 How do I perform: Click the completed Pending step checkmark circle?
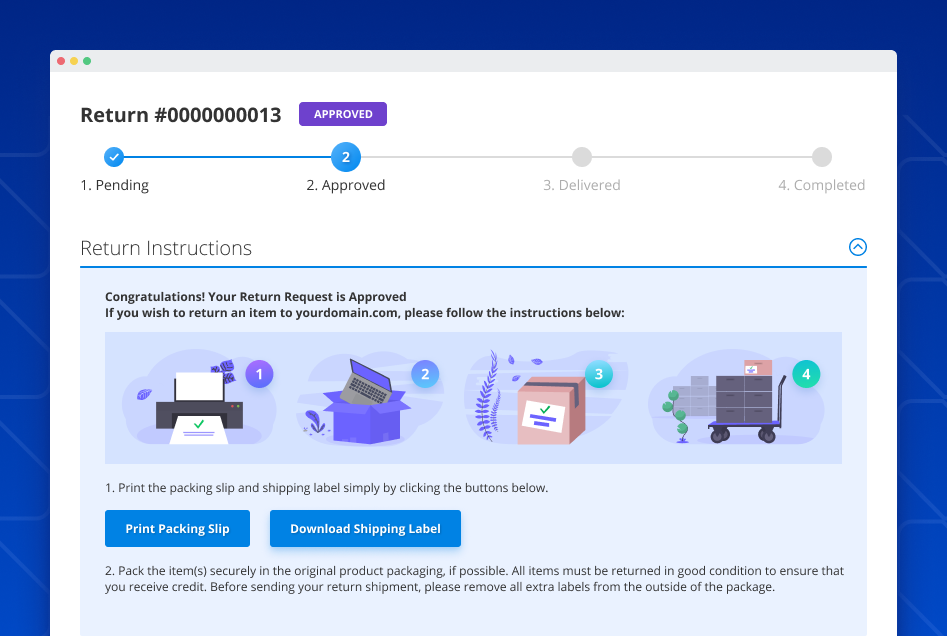pos(114,157)
